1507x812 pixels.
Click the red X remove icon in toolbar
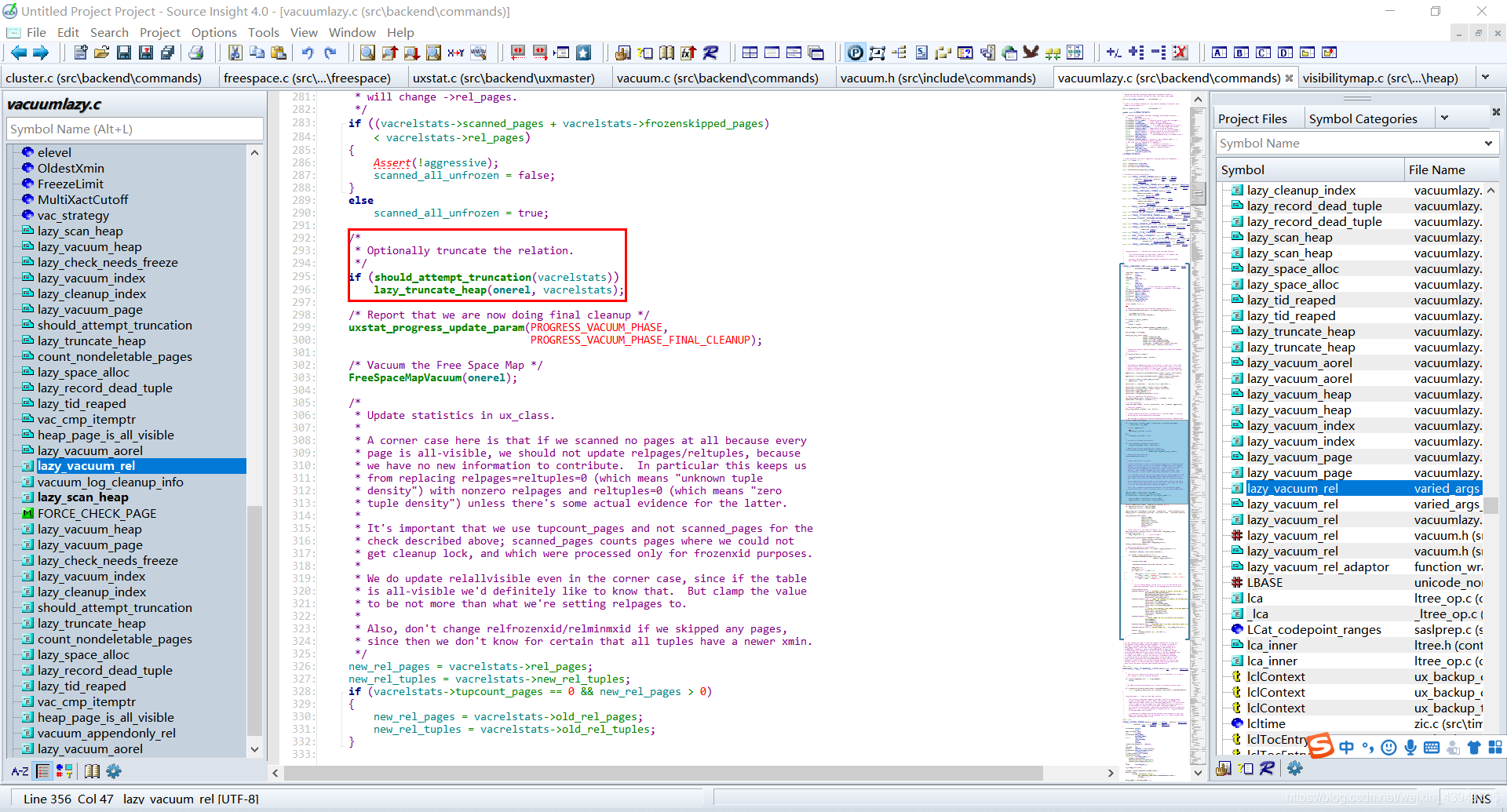point(1180,53)
